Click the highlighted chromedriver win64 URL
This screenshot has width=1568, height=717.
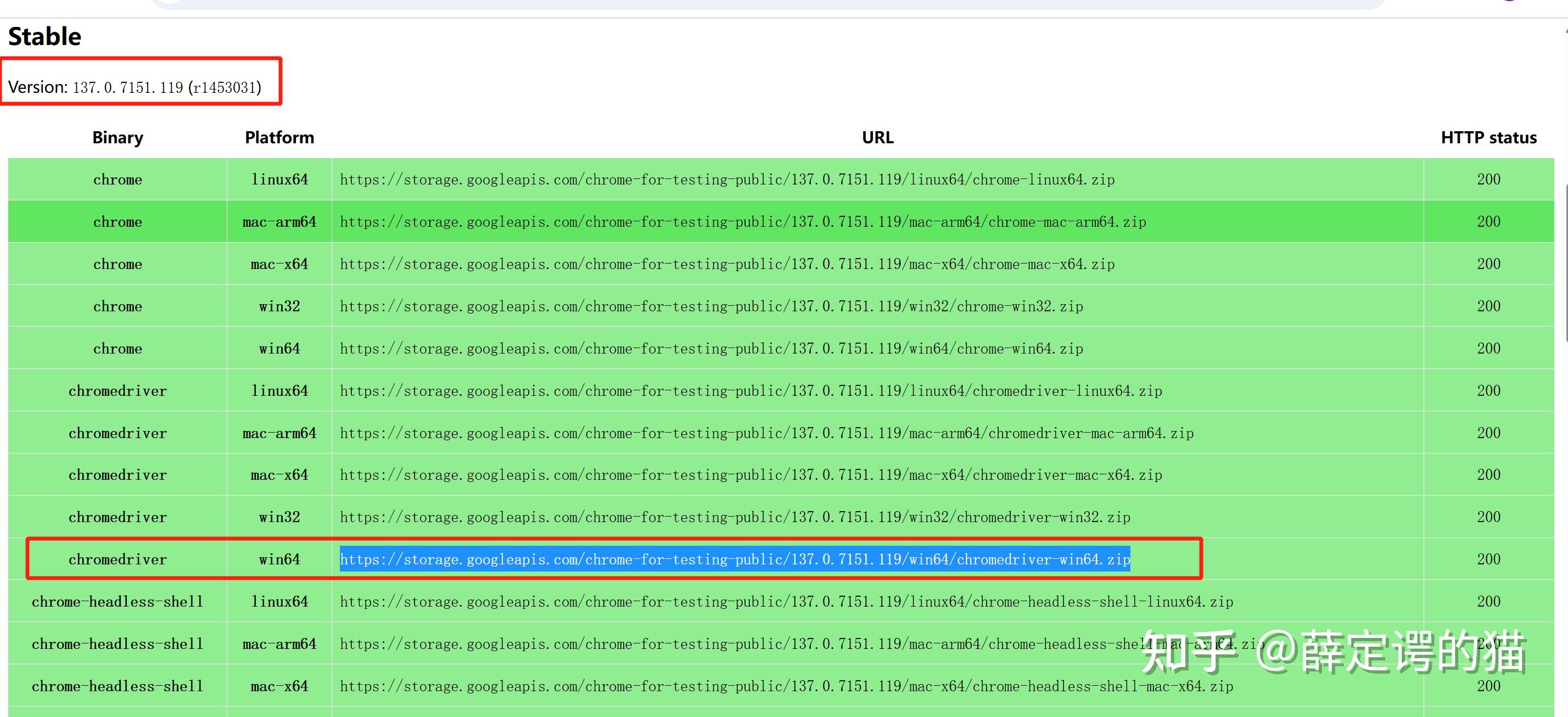pos(735,559)
